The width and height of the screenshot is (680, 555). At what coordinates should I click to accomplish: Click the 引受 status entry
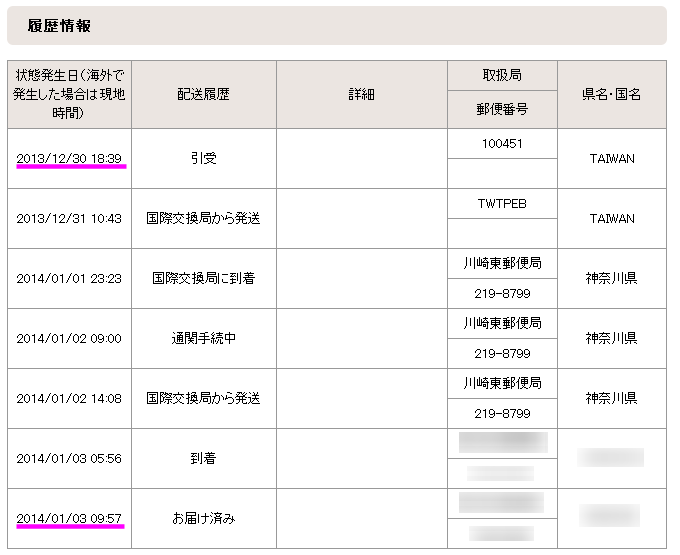point(203,158)
